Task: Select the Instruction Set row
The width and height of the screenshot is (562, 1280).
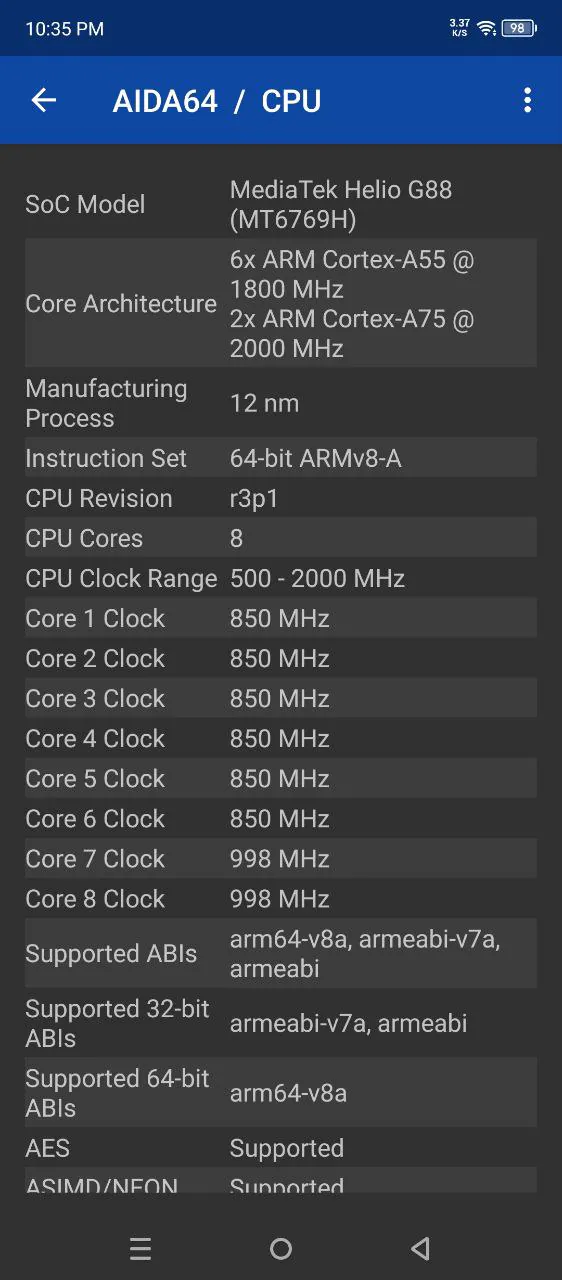Action: 281,458
